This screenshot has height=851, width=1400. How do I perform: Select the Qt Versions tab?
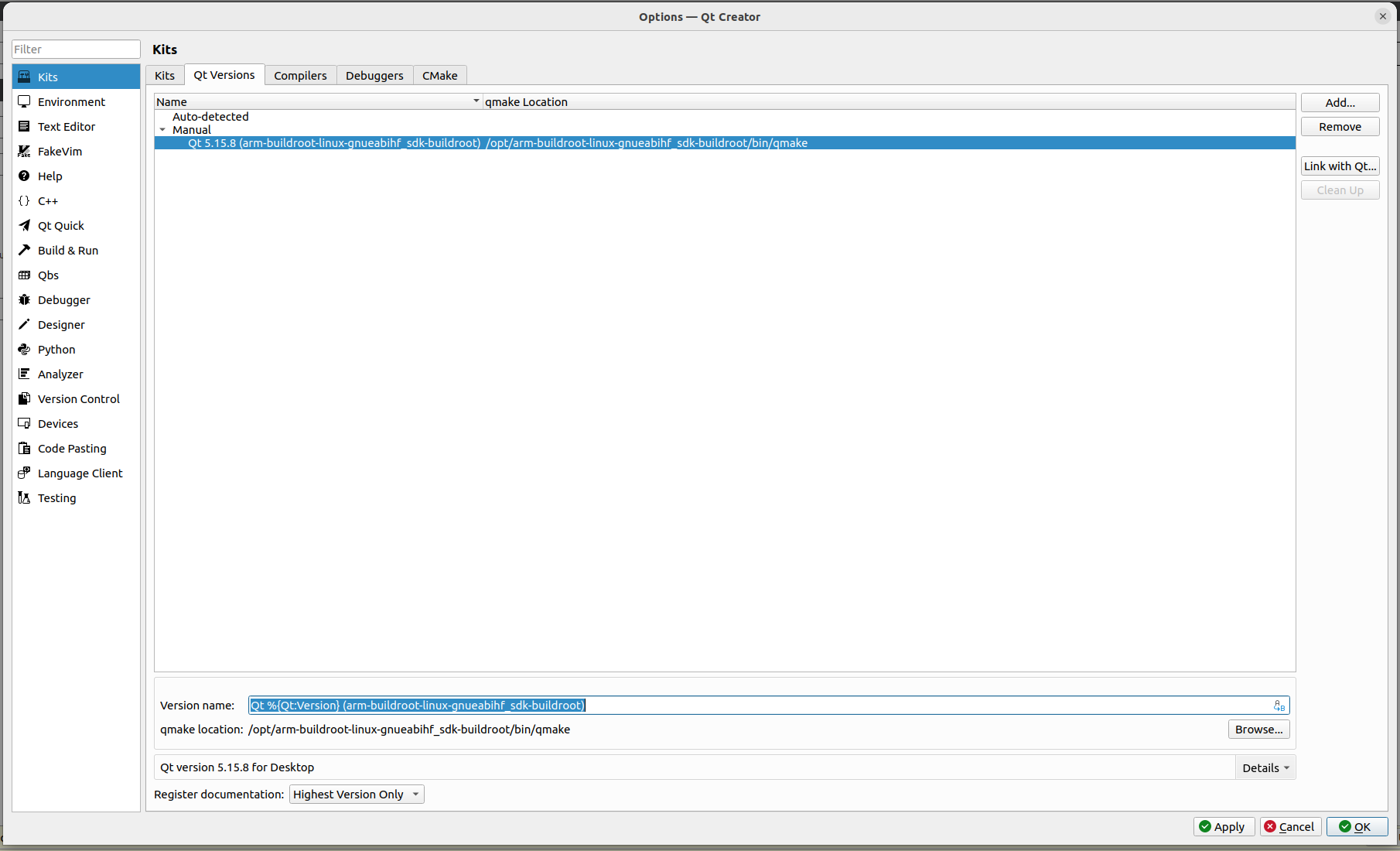pos(224,74)
